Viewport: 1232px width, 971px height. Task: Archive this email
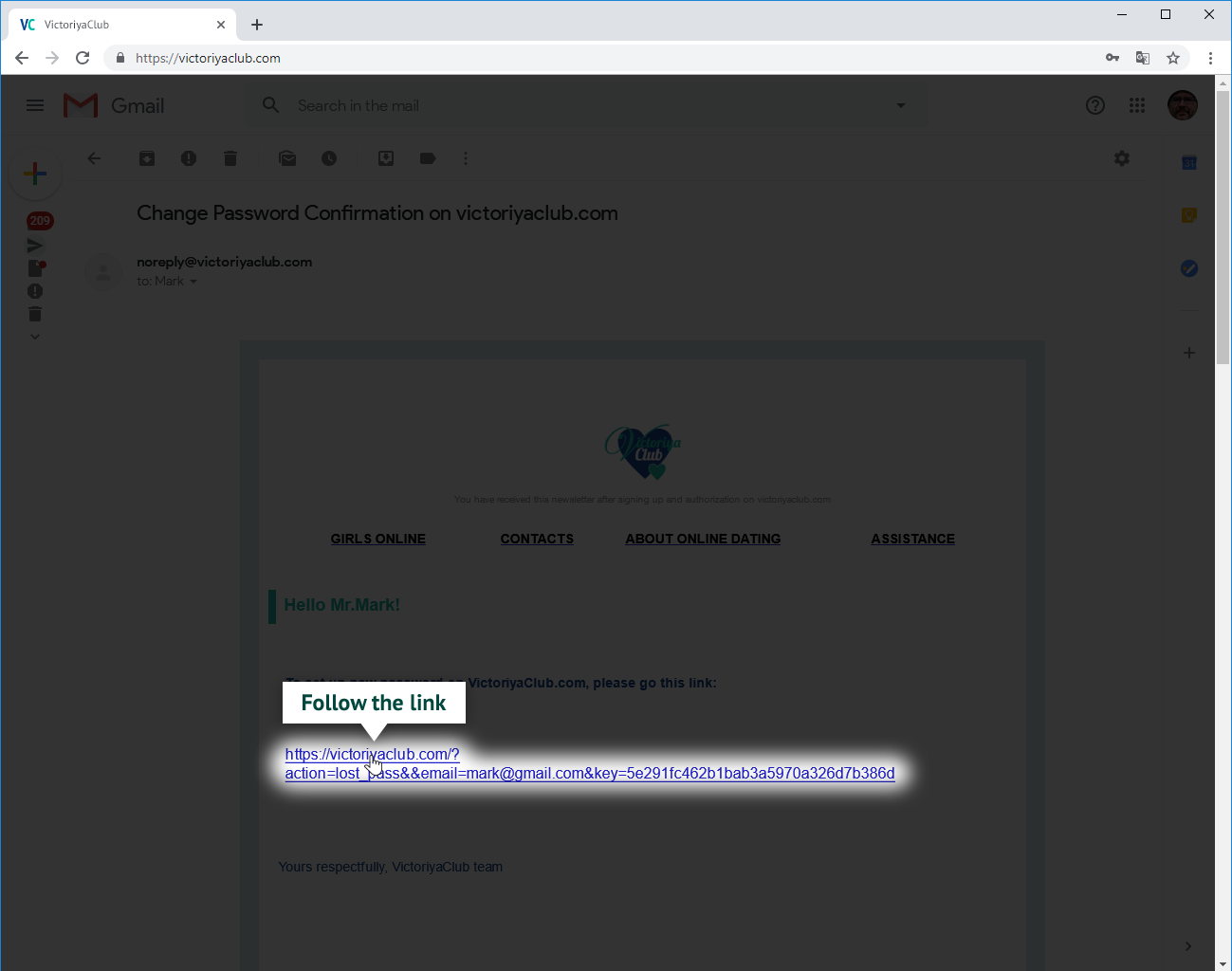pos(147,158)
